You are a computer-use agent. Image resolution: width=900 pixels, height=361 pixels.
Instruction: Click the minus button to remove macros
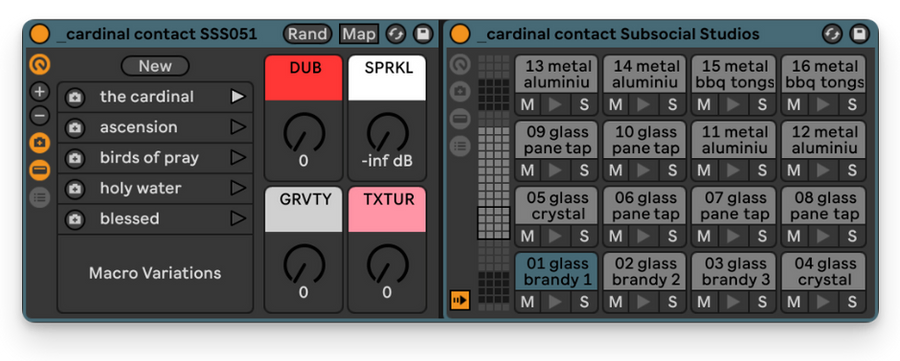pyautogui.click(x=40, y=117)
